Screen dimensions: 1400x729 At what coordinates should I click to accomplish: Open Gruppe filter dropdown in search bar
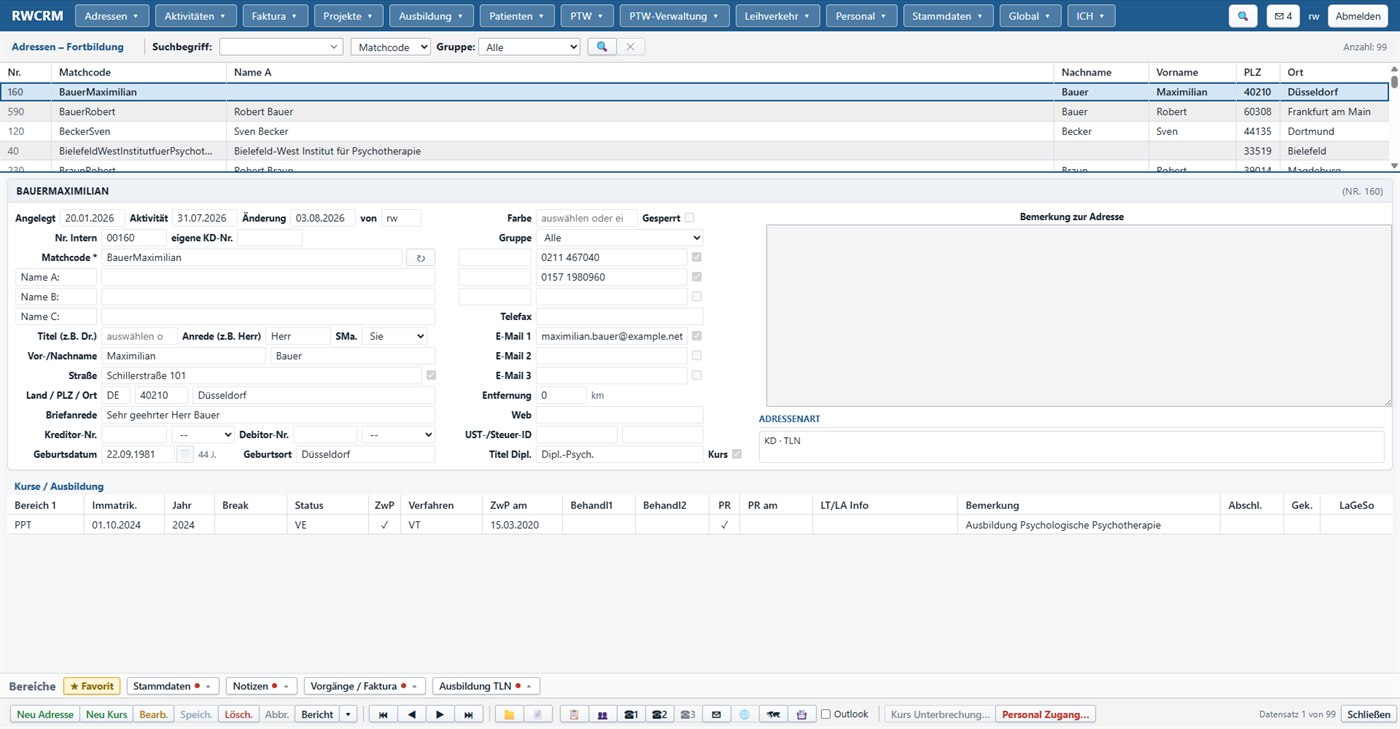point(529,47)
